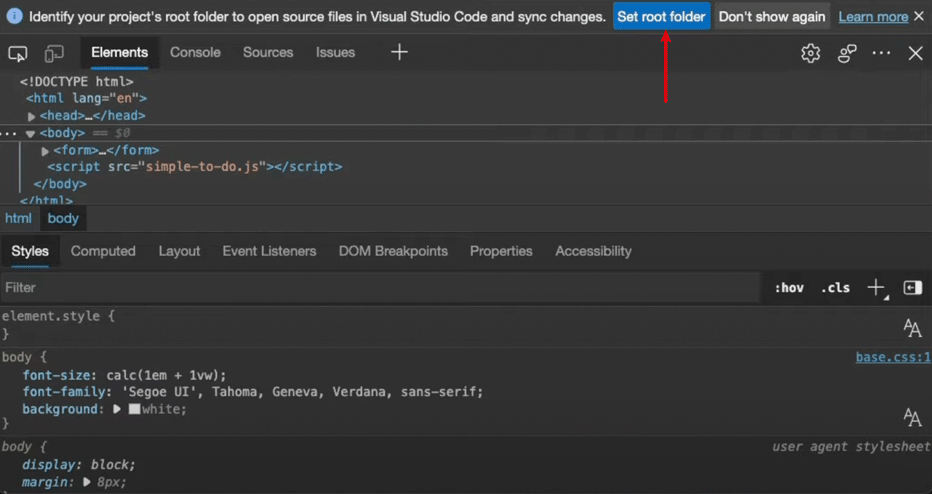Click the element.style rule header

[58, 316]
